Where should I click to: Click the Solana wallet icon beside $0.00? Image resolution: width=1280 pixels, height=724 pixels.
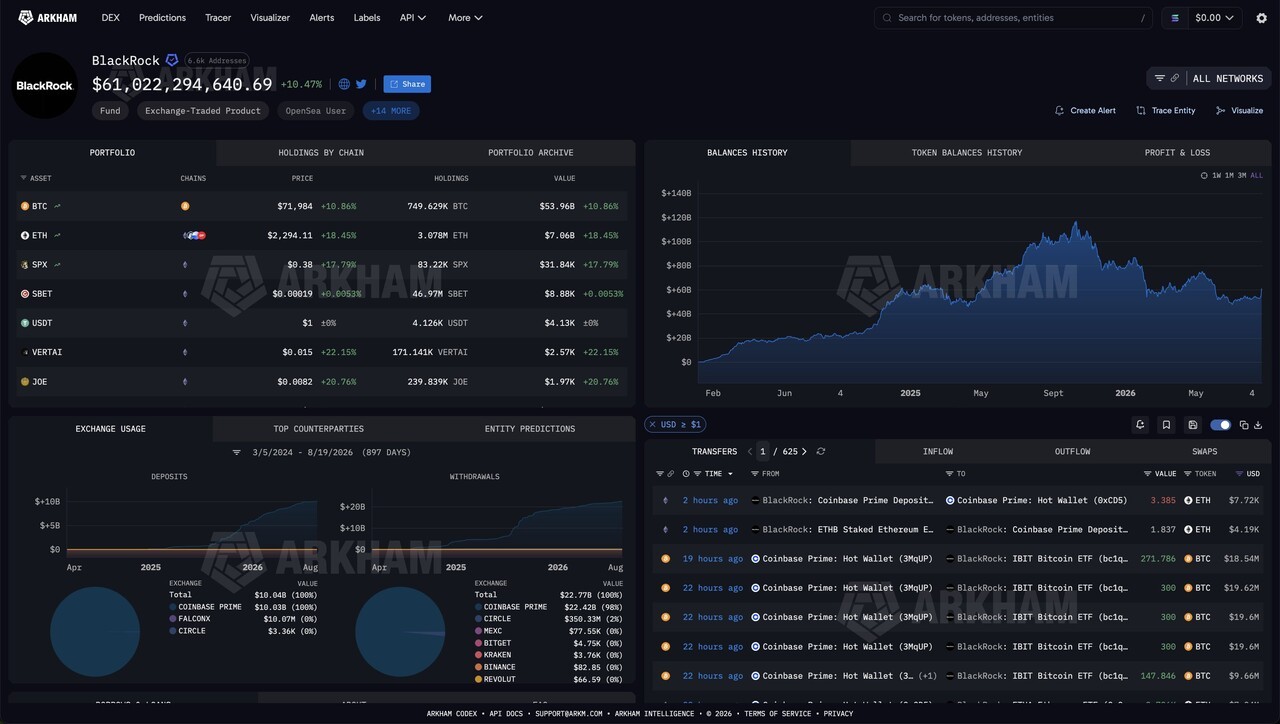1175,18
